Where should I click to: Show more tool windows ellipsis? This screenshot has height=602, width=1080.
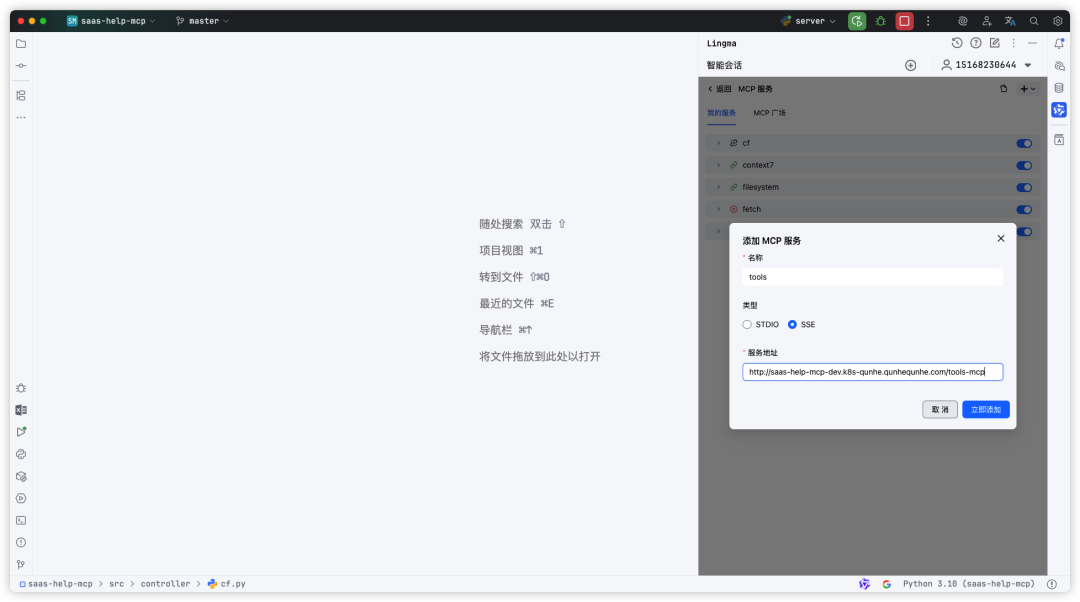pyautogui.click(x=21, y=118)
